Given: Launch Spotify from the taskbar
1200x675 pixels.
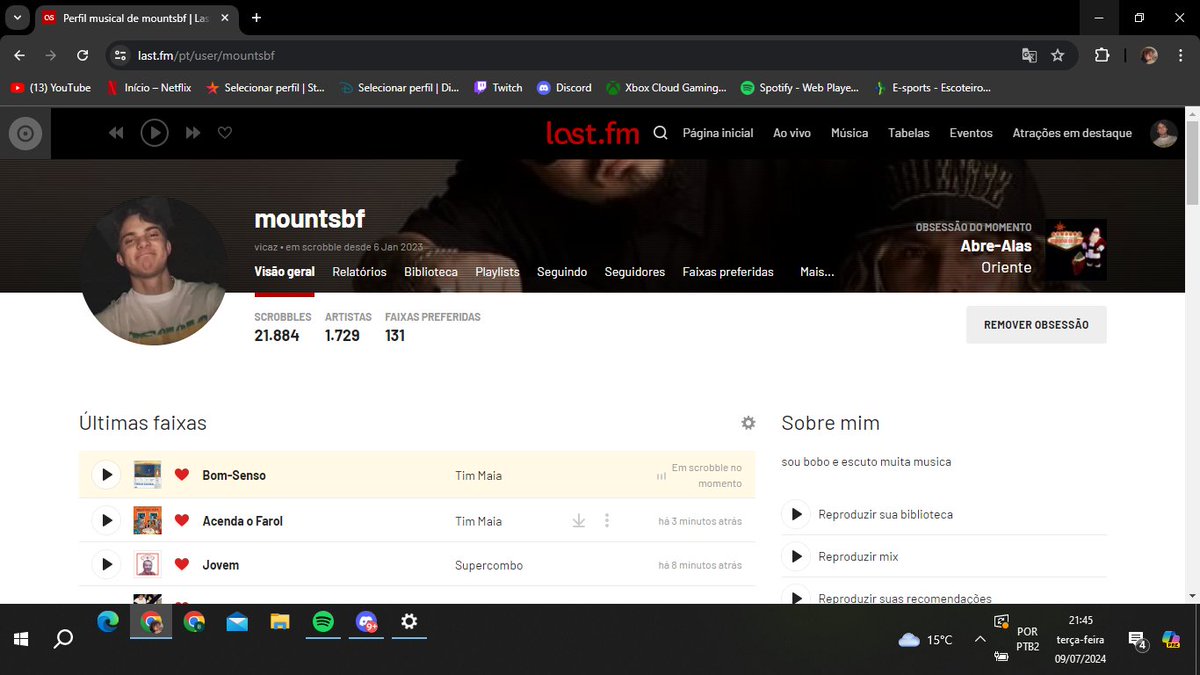Looking at the screenshot, I should pos(323,622).
